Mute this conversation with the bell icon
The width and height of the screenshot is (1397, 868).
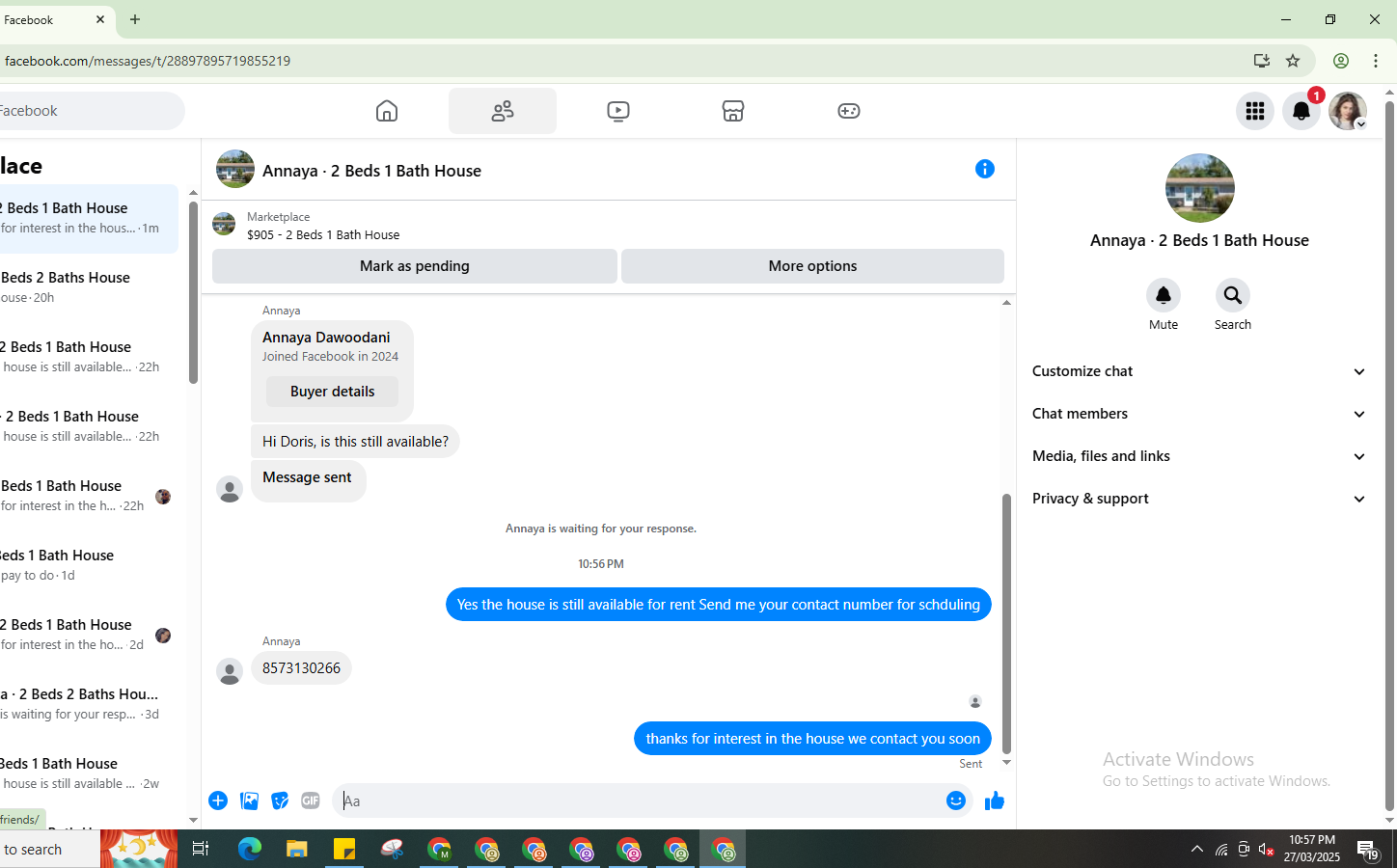[1164, 295]
